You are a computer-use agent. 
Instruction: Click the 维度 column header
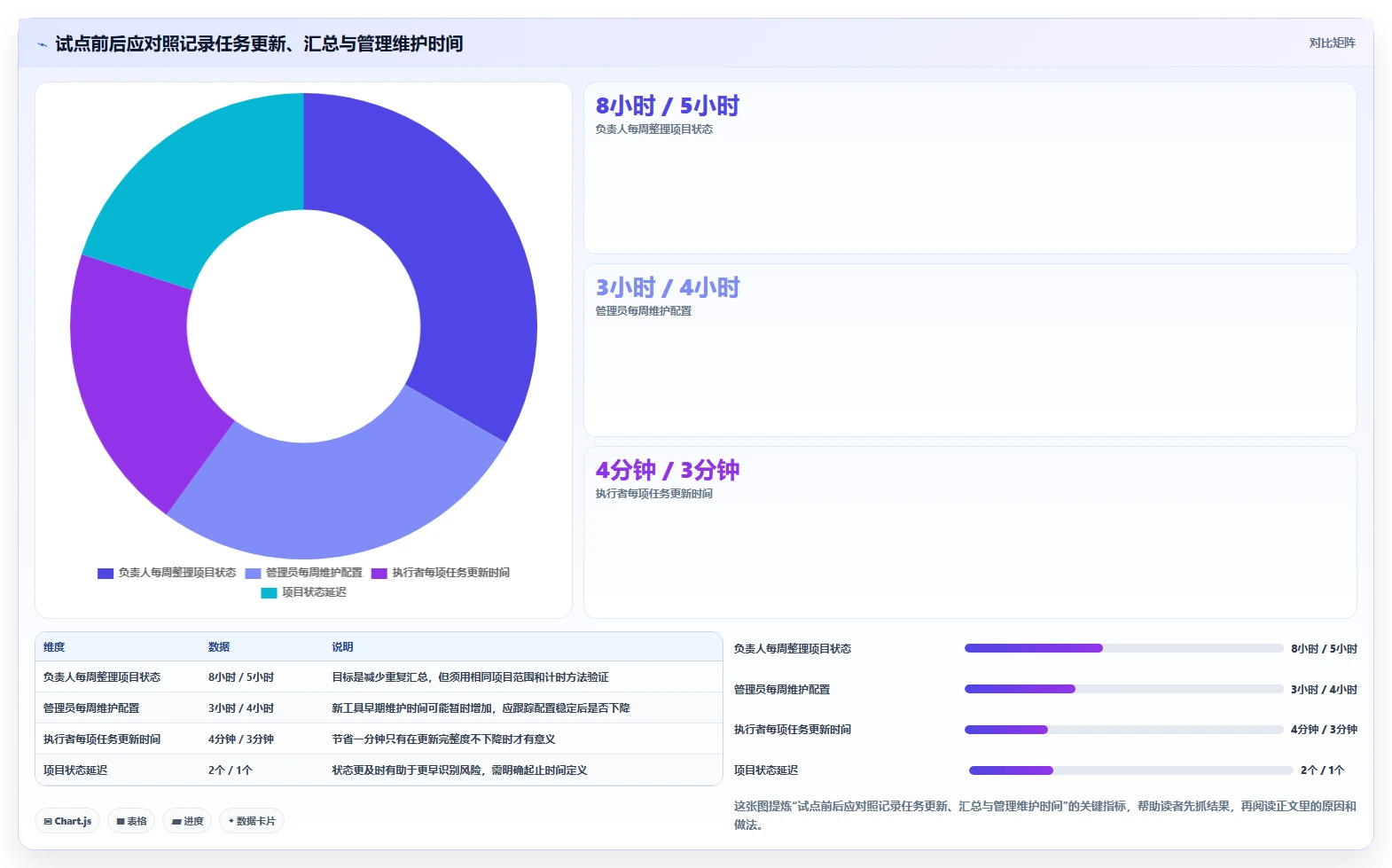54,647
